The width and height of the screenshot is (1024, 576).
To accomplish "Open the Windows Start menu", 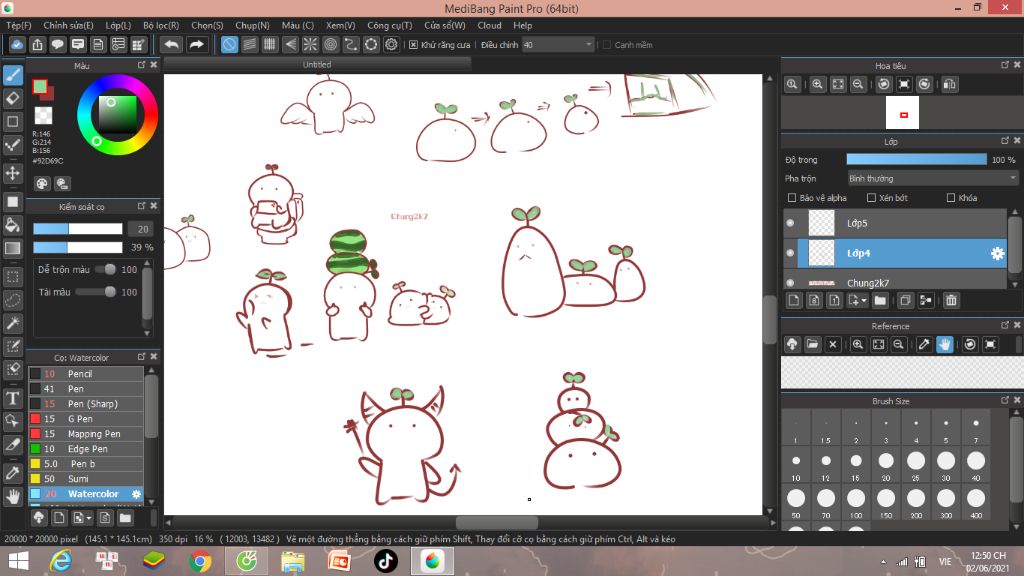I will 18,561.
